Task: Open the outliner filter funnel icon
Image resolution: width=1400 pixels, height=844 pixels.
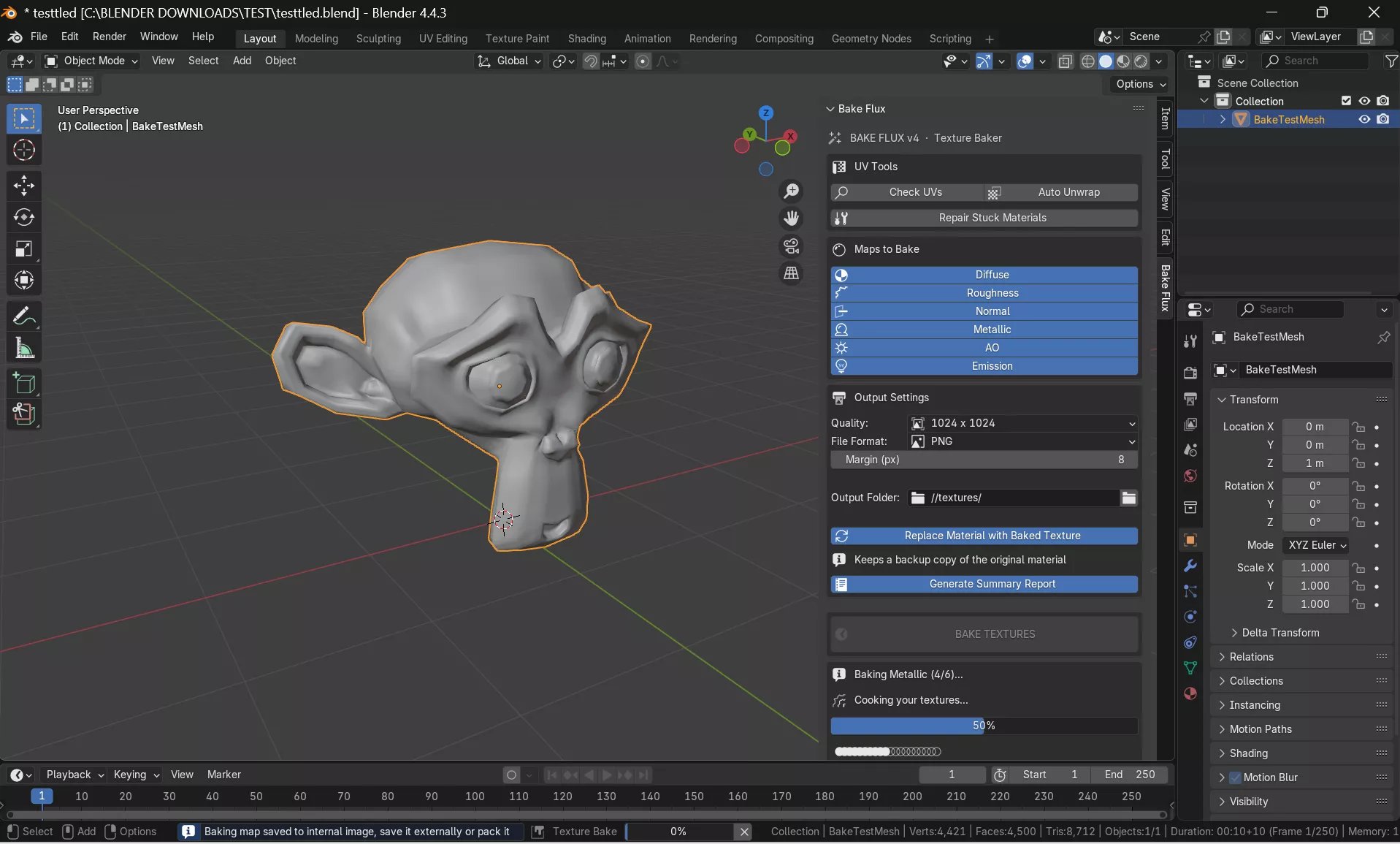Action: click(1391, 61)
